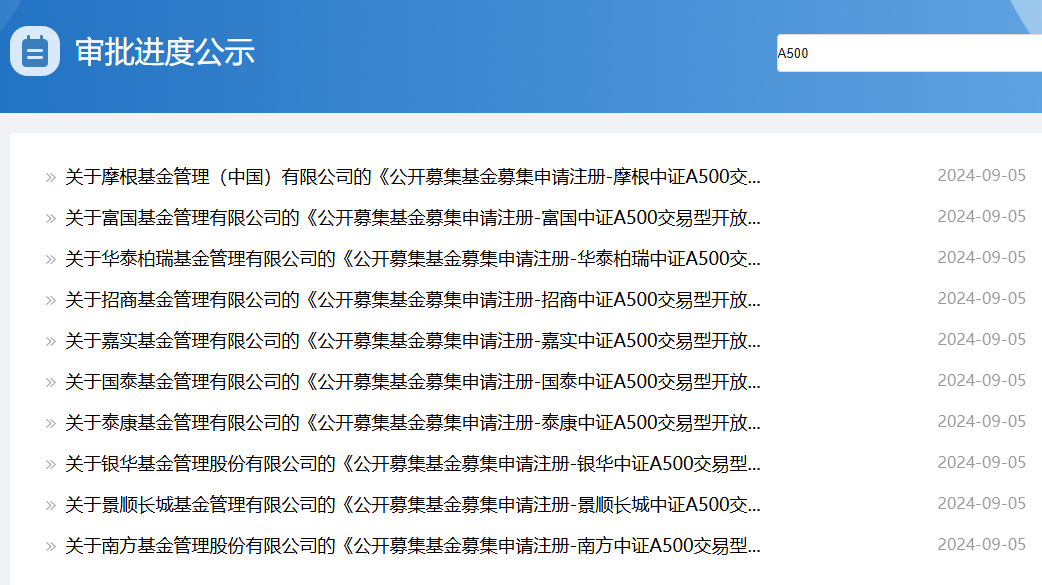Image resolution: width=1042 pixels, height=585 pixels.
Task: Click the double-arrow bullet before 摩根基金 row
Action: click(x=51, y=177)
